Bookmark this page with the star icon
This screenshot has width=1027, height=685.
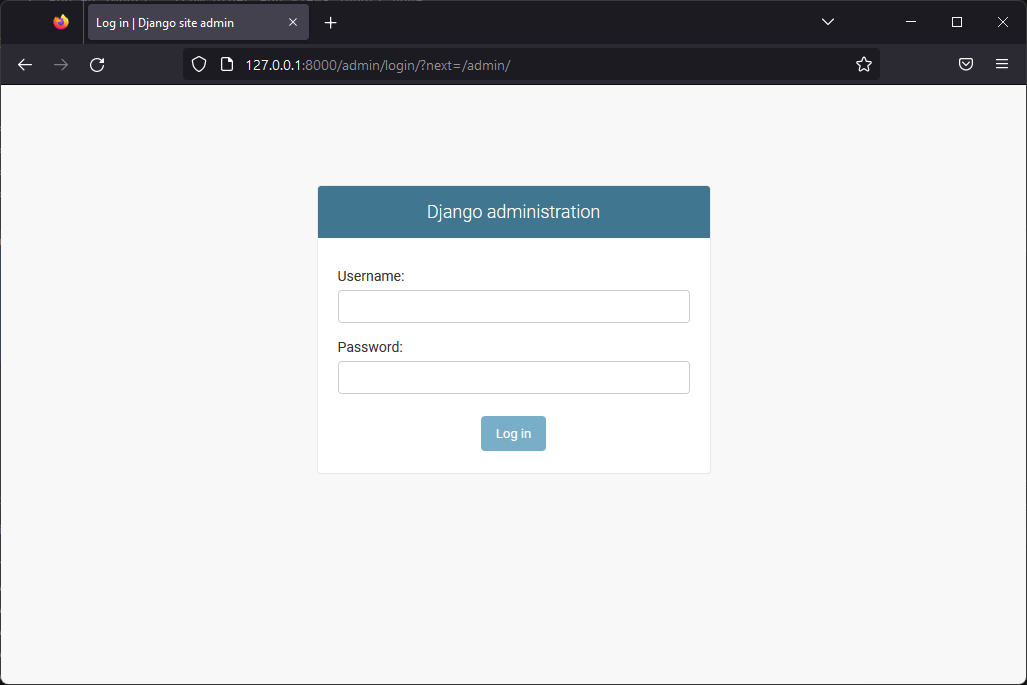tap(863, 64)
